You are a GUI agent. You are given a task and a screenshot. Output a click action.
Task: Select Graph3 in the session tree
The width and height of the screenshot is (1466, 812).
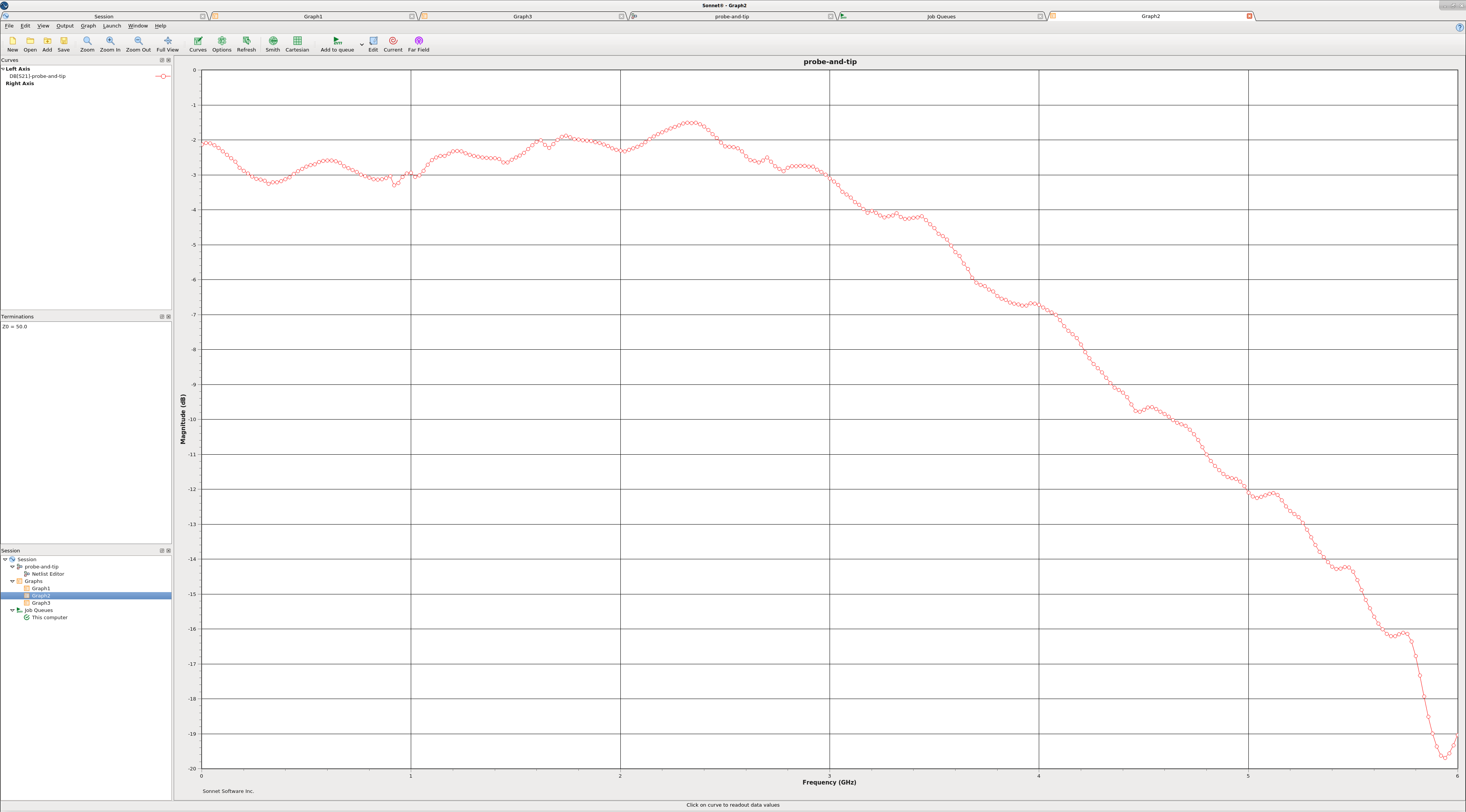41,603
